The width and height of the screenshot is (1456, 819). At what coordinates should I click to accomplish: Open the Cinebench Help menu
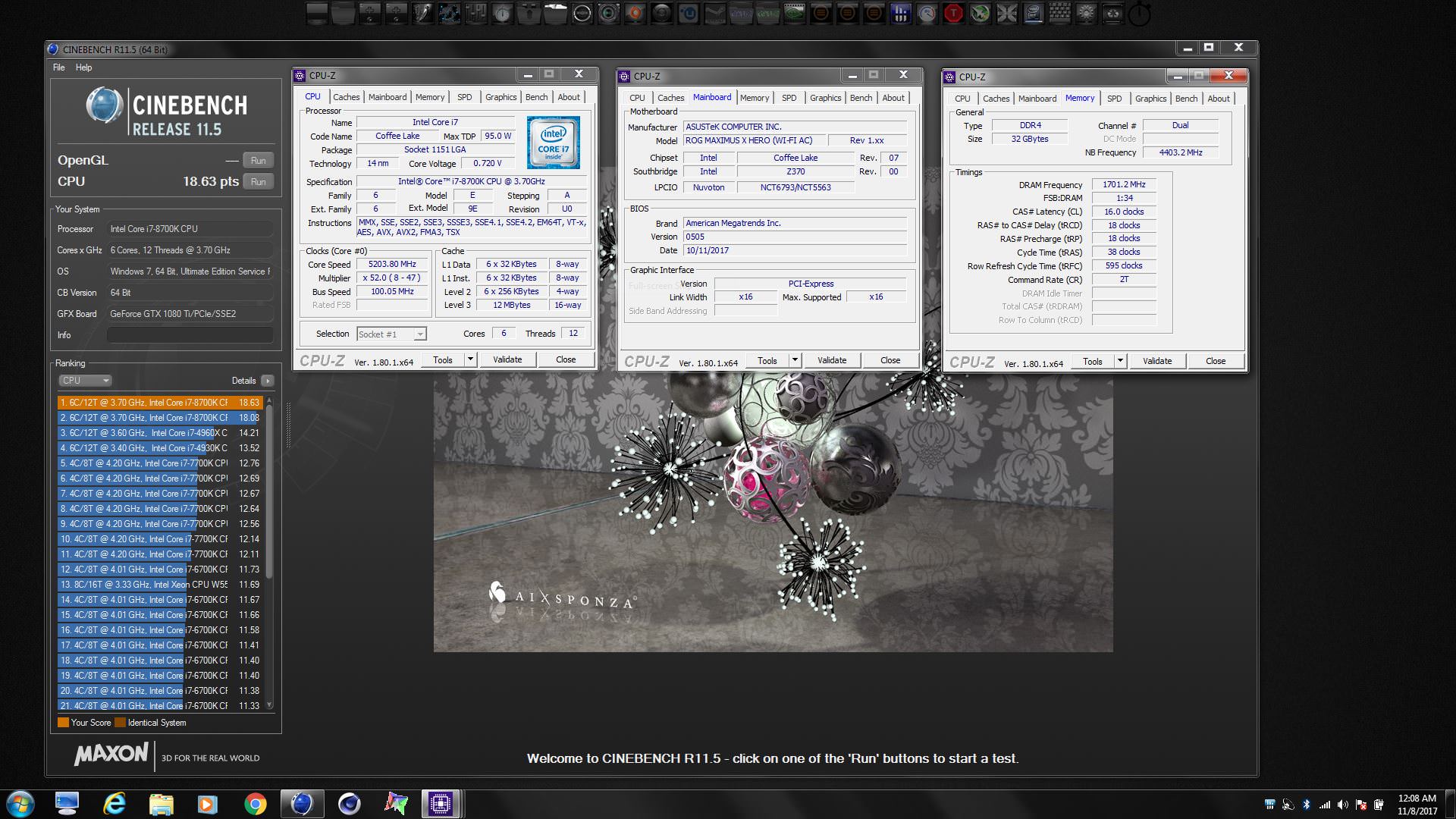[83, 67]
